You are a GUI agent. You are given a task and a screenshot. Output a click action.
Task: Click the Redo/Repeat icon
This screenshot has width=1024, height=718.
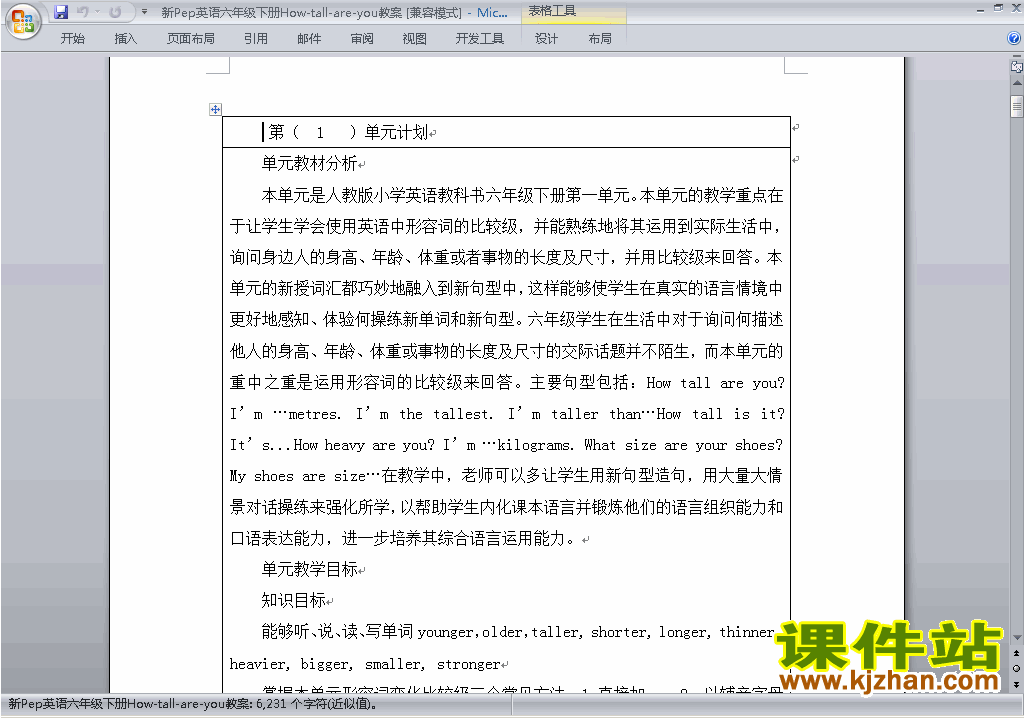point(115,12)
